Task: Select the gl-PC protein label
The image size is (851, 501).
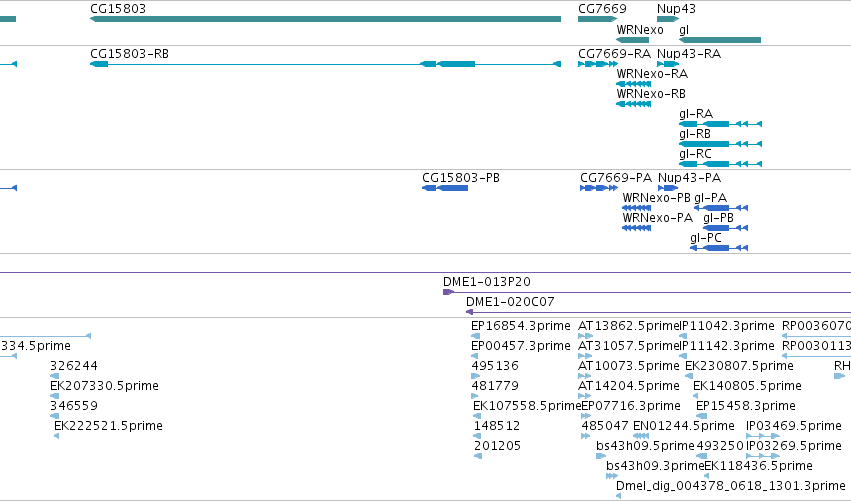Action: (x=706, y=238)
